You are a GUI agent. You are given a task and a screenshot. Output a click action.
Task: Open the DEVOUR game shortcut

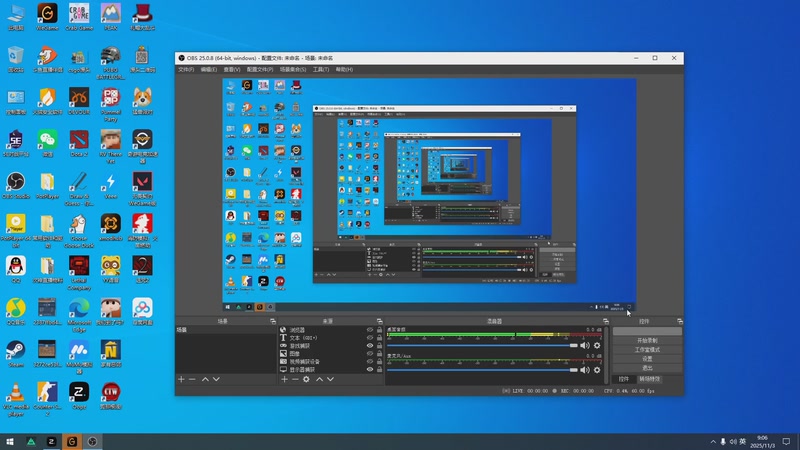pos(79,101)
